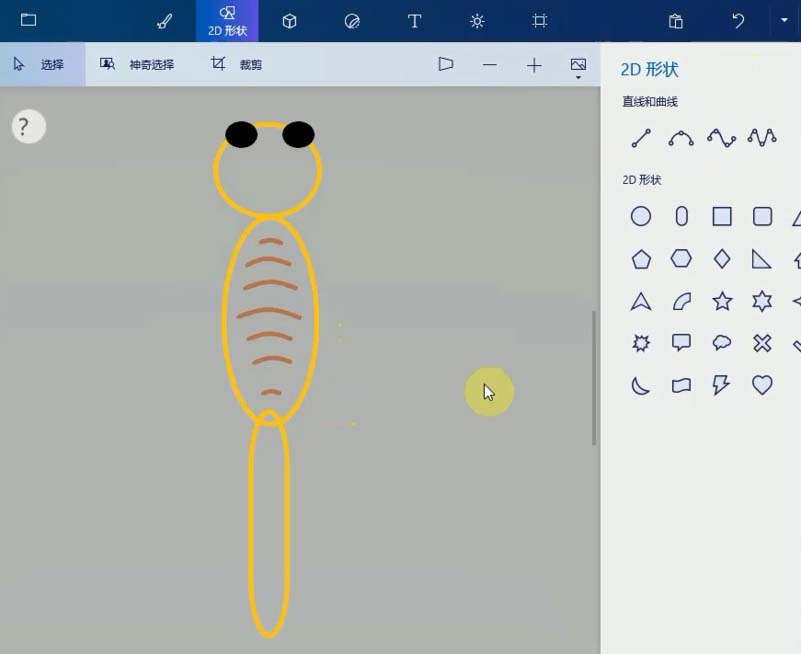Pick the rectangular speech bubble shape
This screenshot has height=654, width=801.
pyautogui.click(x=681, y=342)
